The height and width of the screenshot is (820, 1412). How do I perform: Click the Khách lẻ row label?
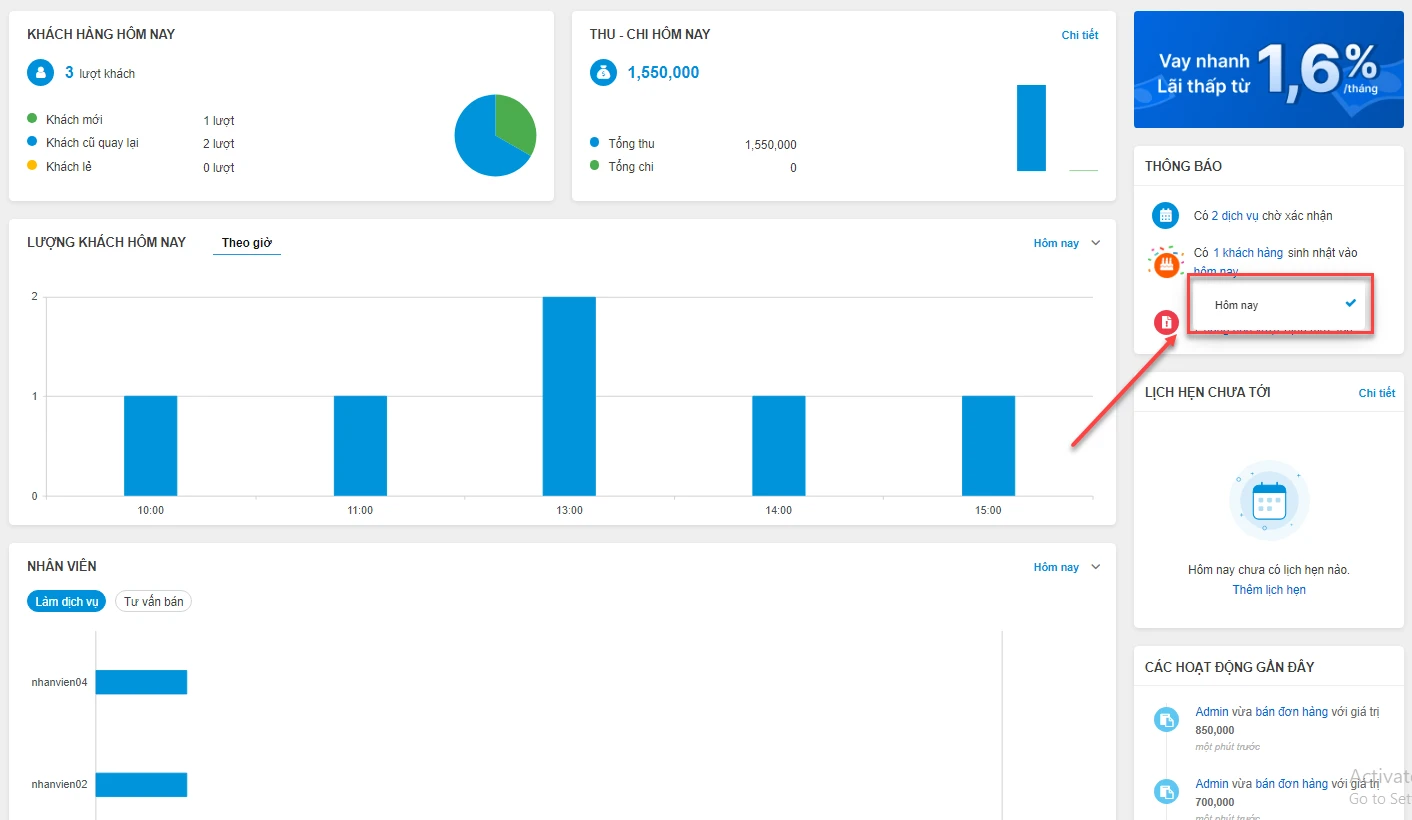[69, 167]
